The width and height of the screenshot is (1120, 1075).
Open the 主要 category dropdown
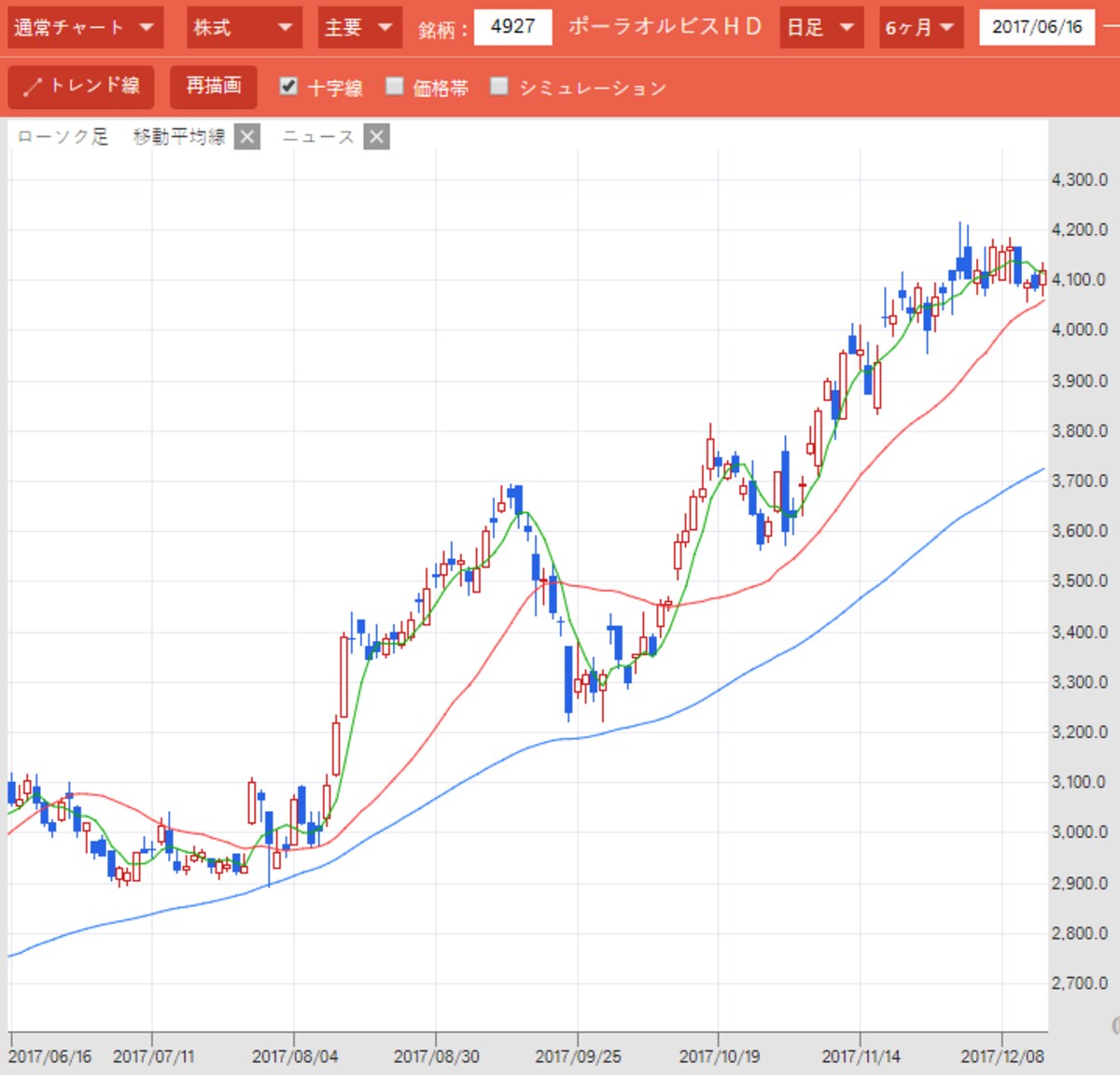359,27
